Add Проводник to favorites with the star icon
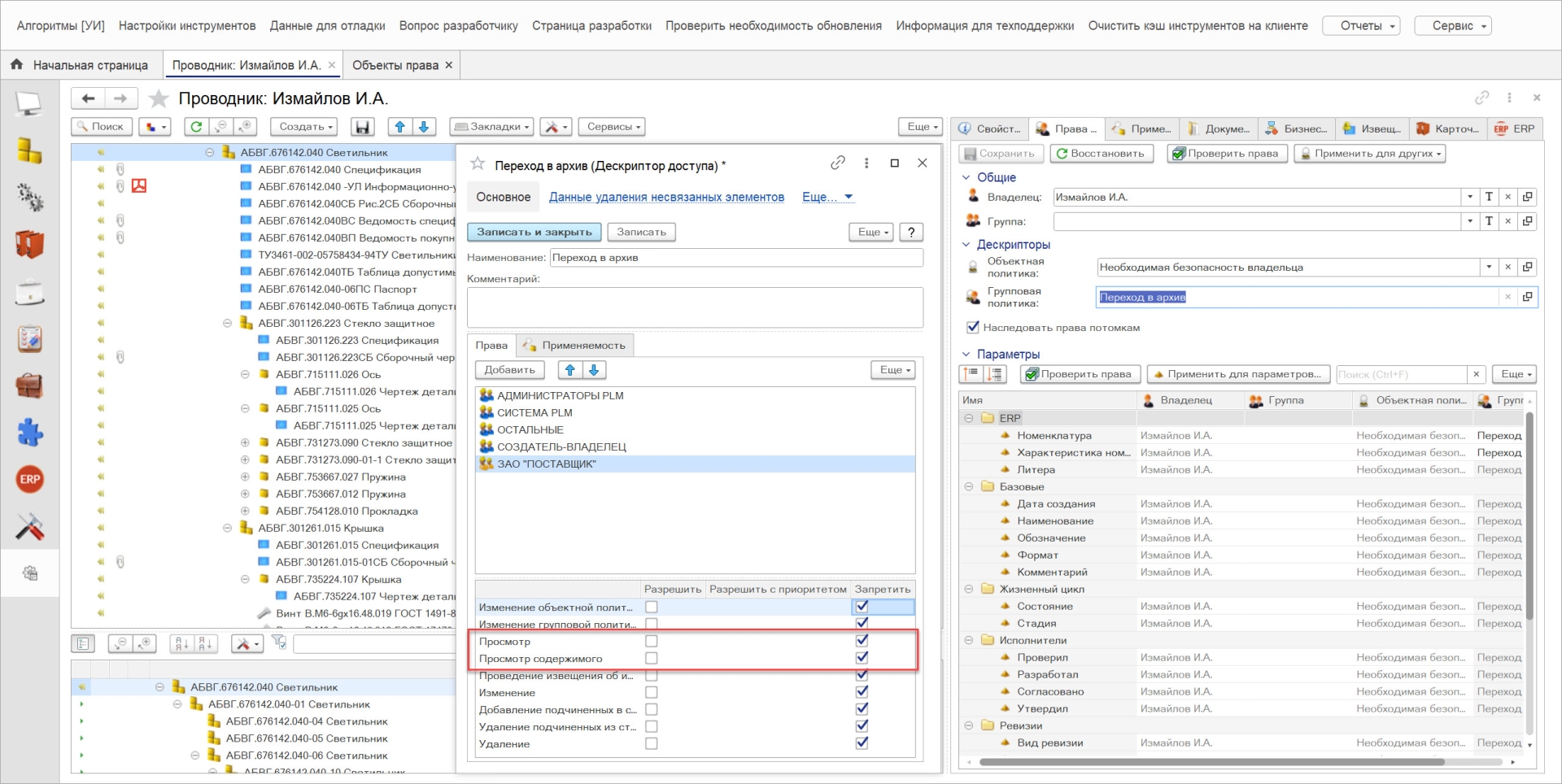1562x784 pixels. pos(159,99)
